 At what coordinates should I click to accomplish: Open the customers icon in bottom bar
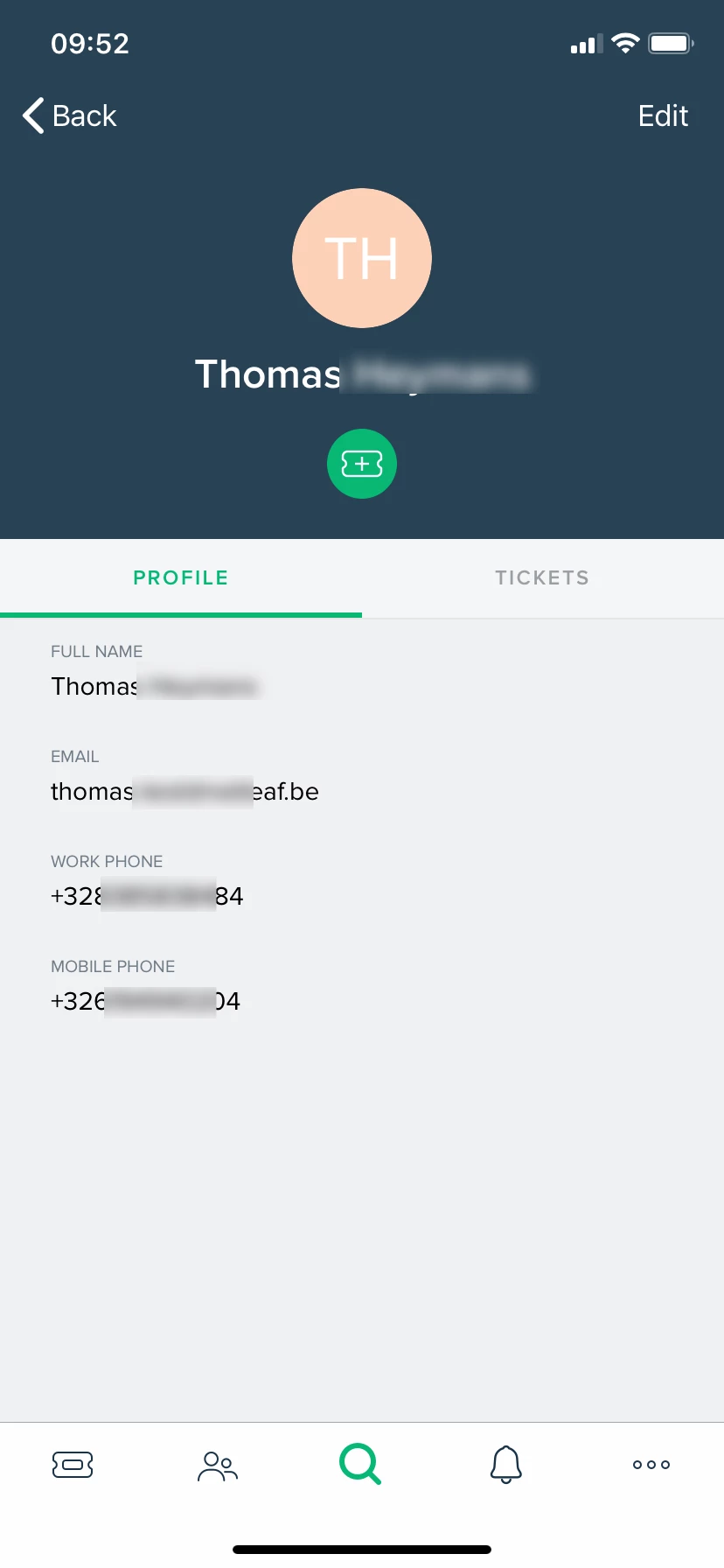coord(218,1466)
